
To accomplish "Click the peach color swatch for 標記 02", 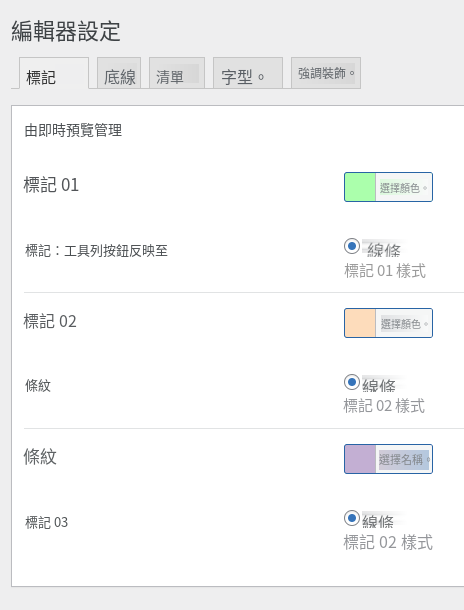I will pos(360,323).
